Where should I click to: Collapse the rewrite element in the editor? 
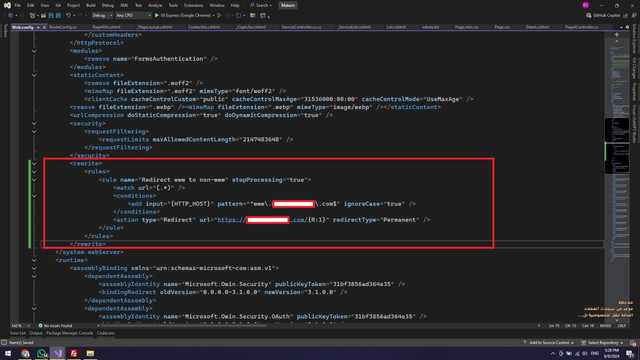pos(34,164)
